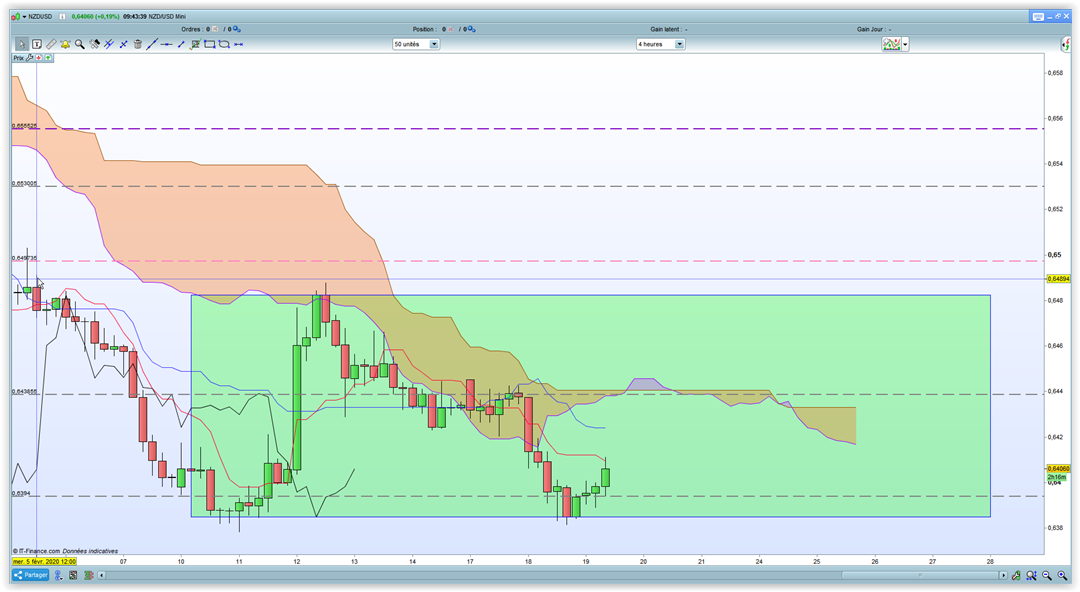Select the double-arrow horizontal measure tool
The height and width of the screenshot is (592, 1080).
click(x=238, y=44)
